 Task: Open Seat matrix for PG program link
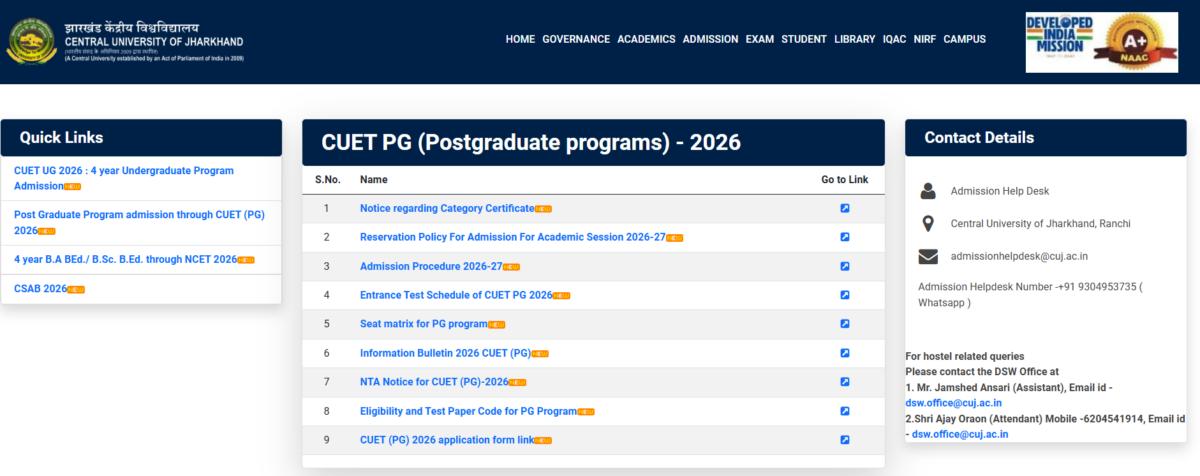424,324
